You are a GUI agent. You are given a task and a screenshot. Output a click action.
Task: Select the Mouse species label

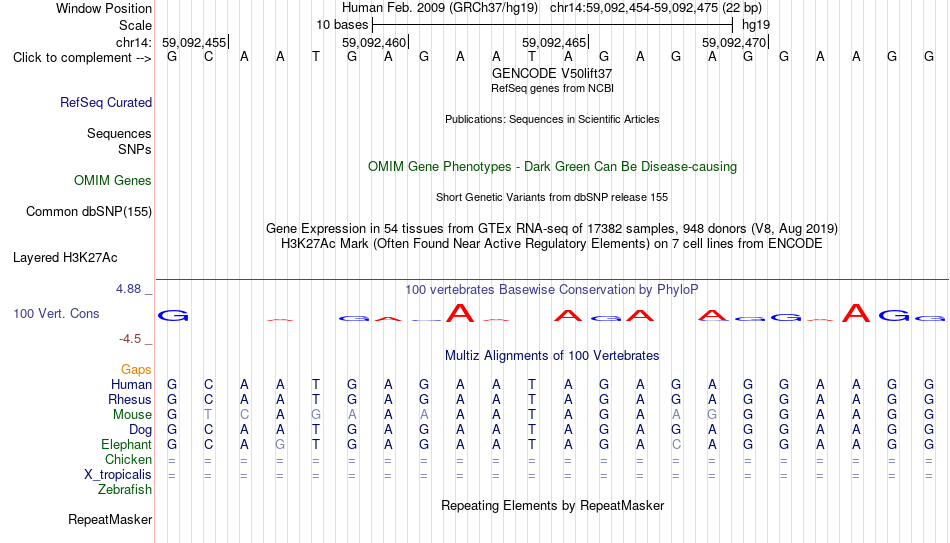132,415
